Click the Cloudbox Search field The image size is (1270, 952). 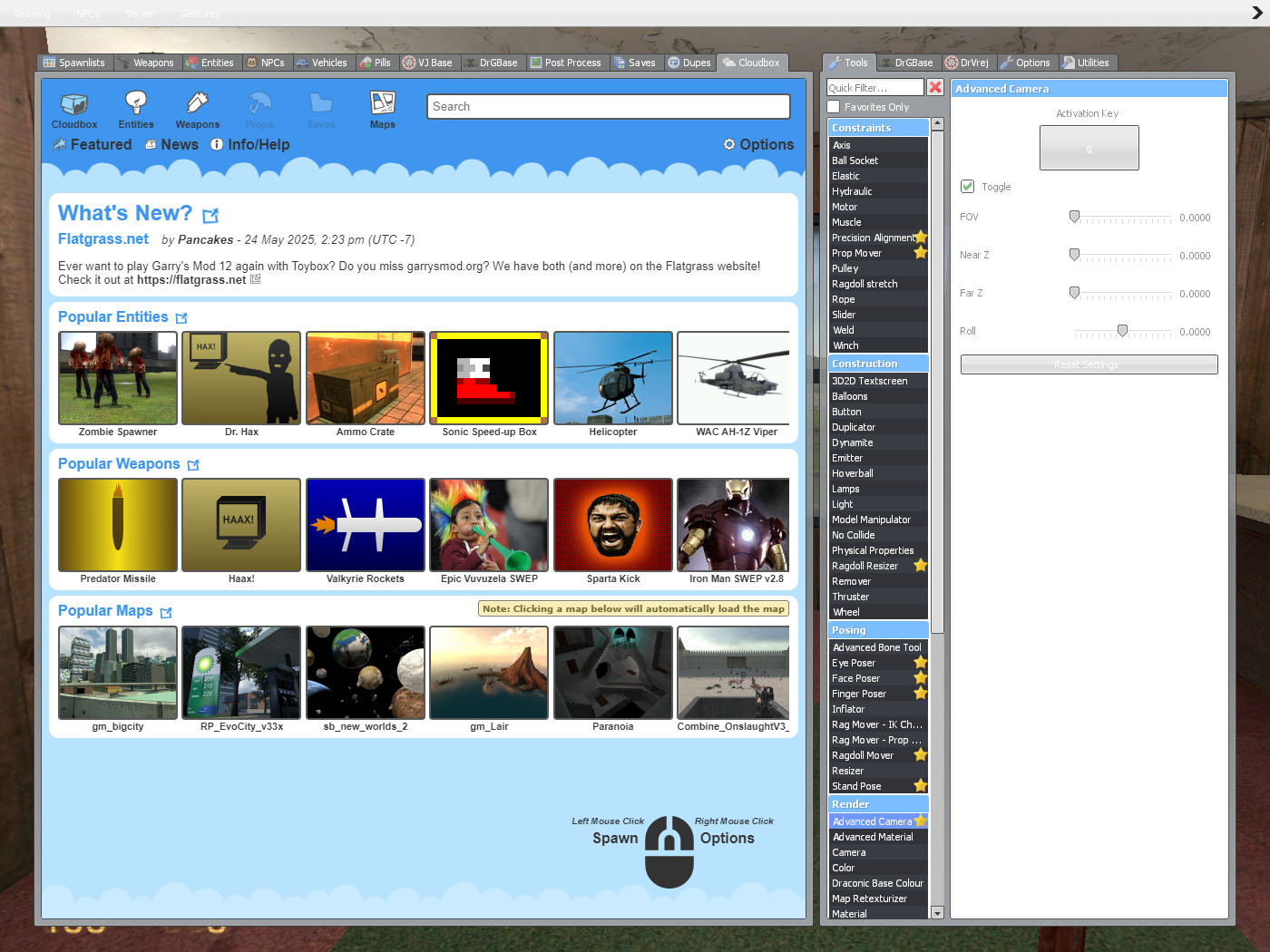click(x=609, y=107)
